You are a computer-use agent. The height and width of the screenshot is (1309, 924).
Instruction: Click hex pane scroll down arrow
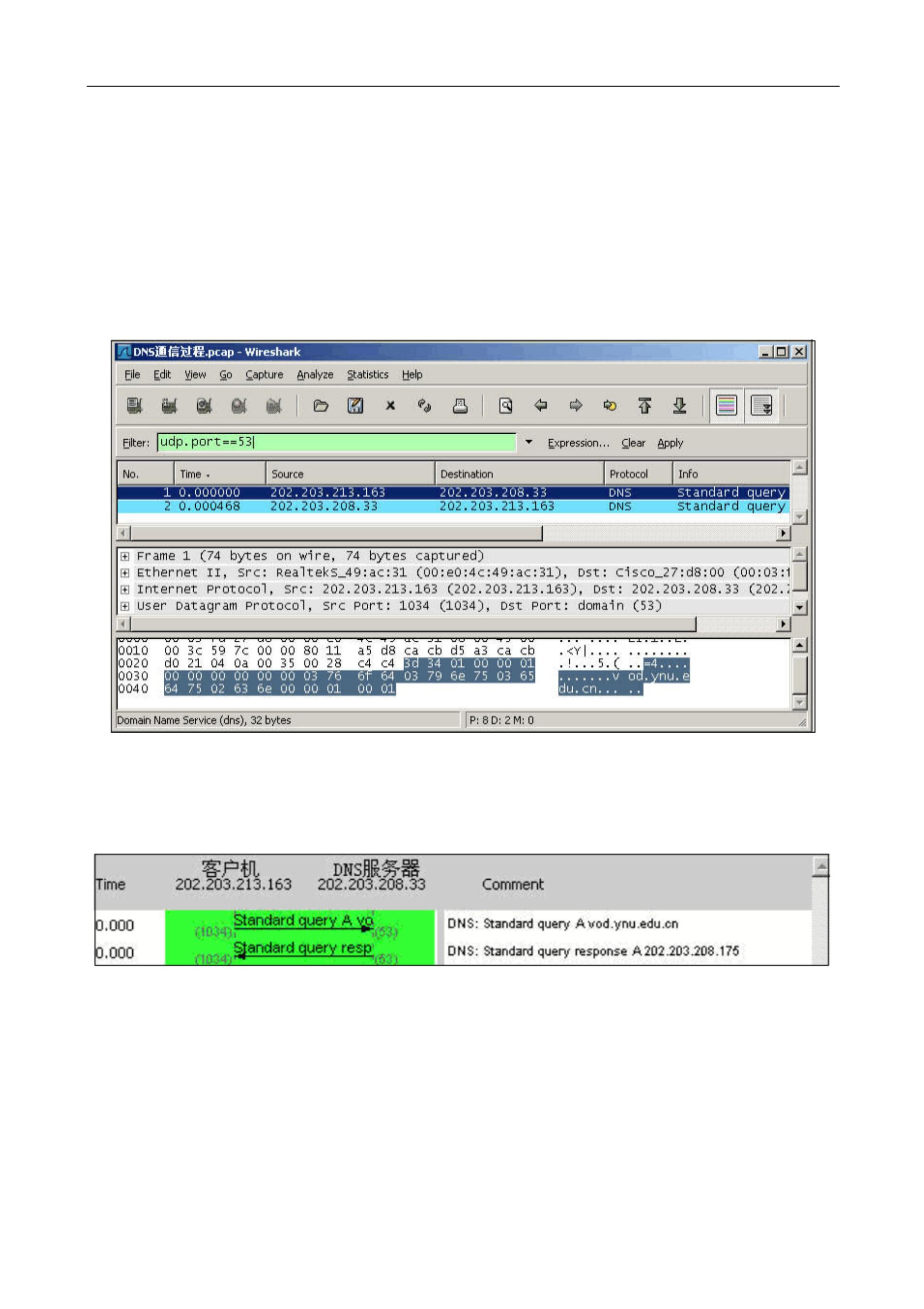pyautogui.click(x=799, y=702)
